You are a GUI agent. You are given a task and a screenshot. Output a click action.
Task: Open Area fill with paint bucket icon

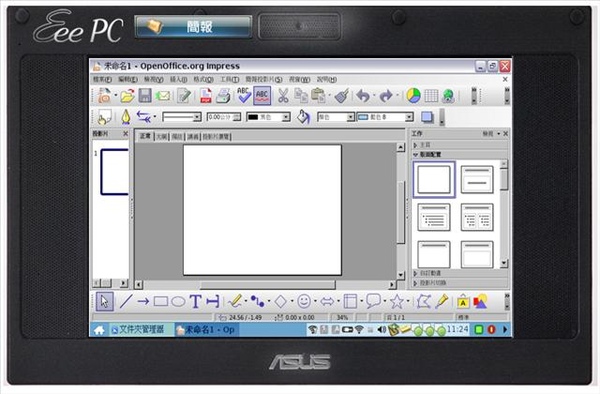(303, 117)
